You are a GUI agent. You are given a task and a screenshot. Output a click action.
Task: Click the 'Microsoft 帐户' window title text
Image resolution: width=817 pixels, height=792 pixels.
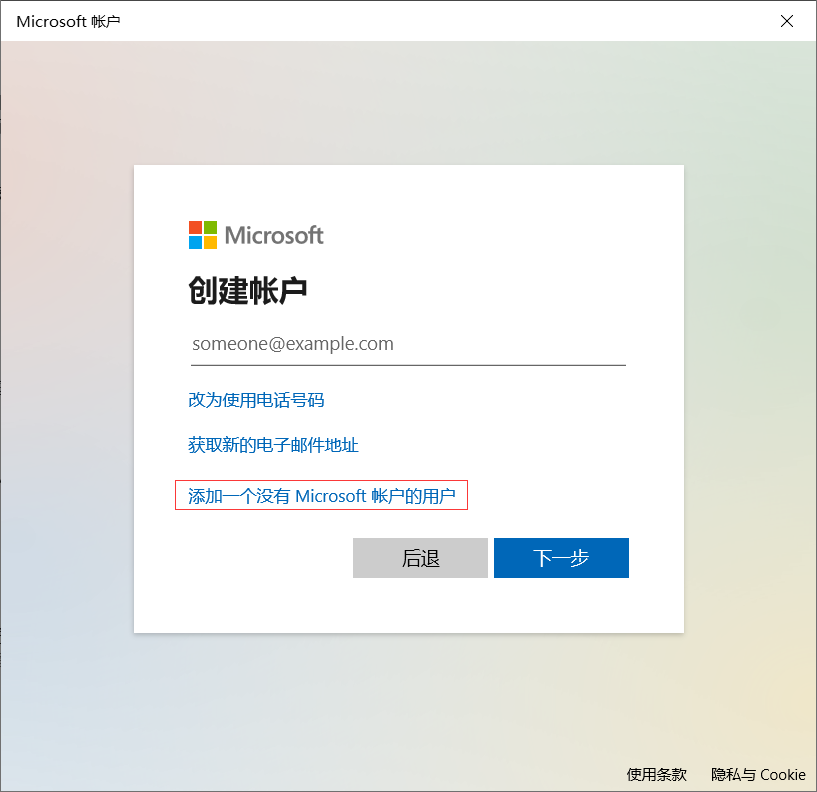click(x=68, y=21)
